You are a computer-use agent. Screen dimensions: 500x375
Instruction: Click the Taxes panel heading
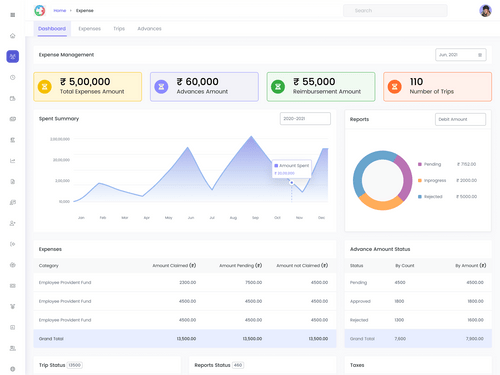[x=357, y=365]
